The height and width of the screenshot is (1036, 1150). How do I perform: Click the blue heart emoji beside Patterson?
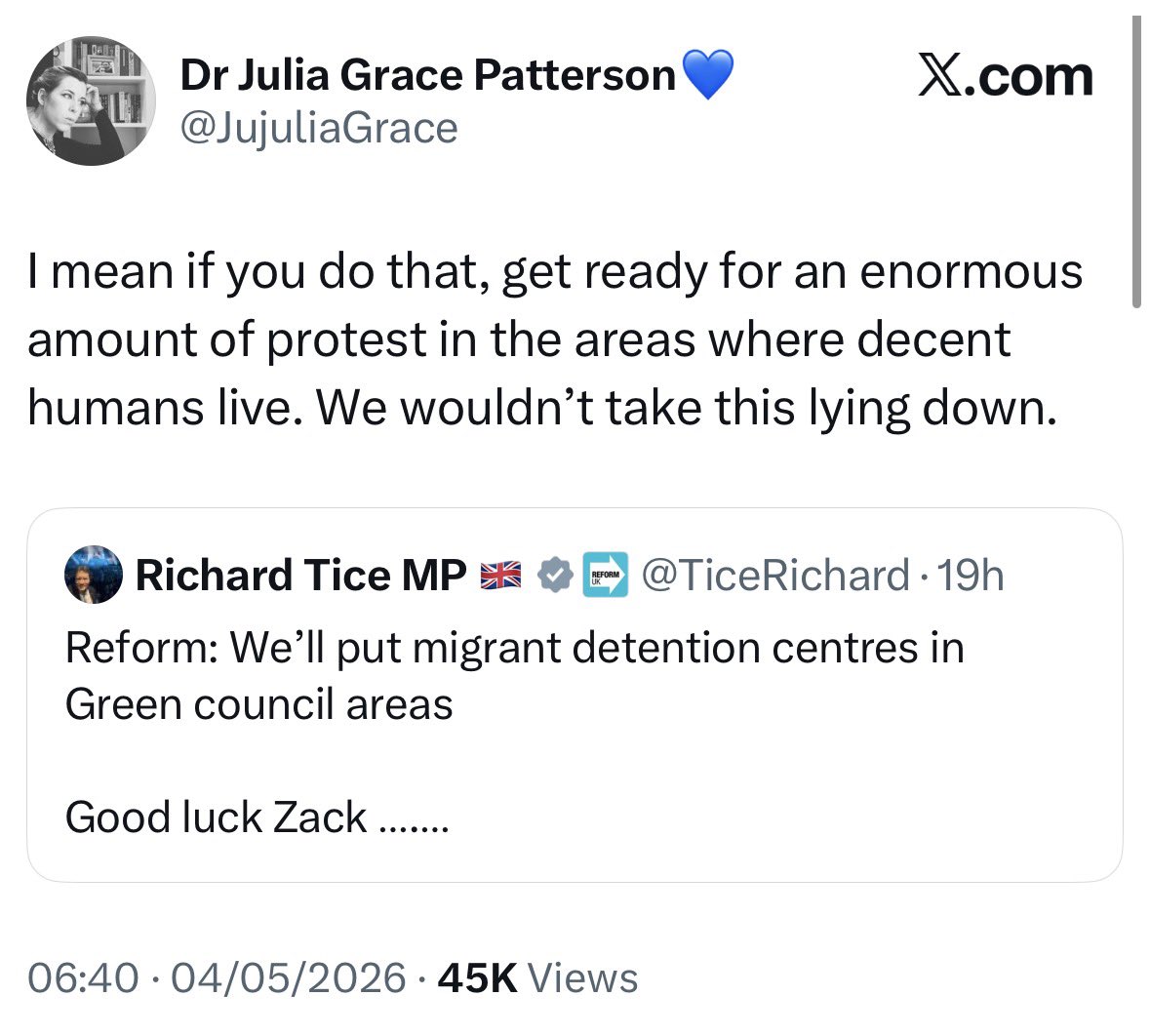click(707, 74)
